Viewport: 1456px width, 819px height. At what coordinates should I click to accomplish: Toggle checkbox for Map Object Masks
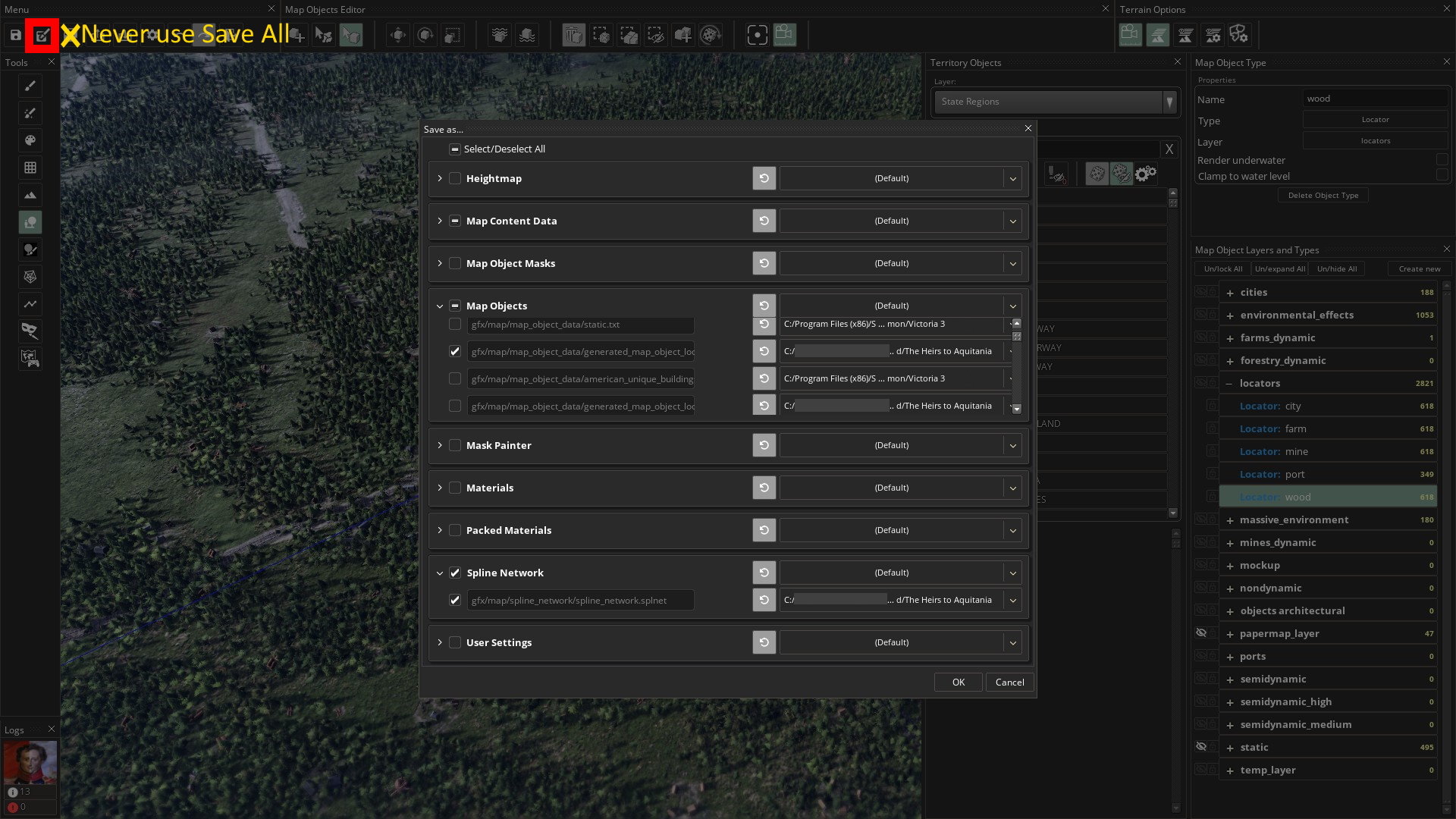(x=456, y=263)
